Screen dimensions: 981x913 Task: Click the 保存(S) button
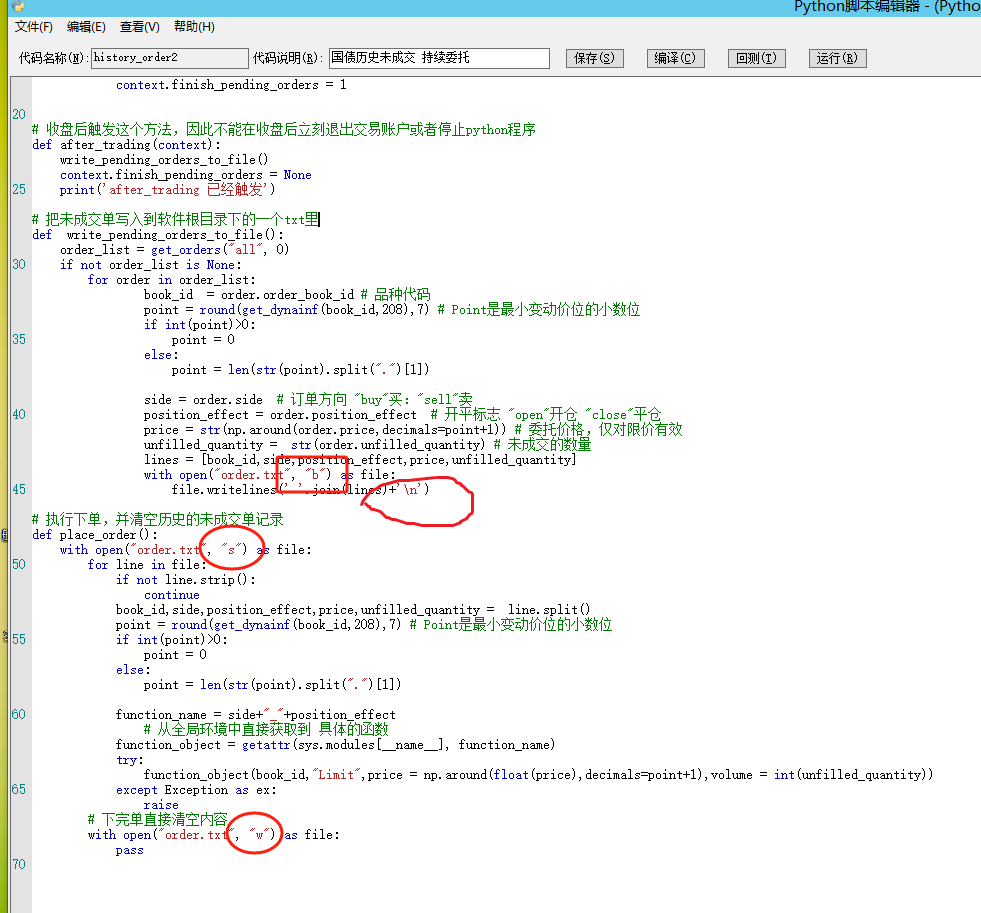(x=594, y=58)
